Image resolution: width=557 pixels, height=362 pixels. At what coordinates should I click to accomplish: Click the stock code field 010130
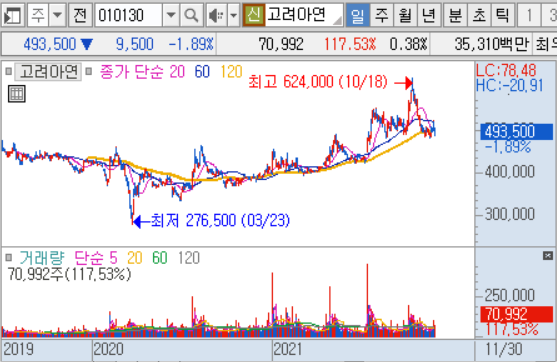pyautogui.click(x=129, y=15)
